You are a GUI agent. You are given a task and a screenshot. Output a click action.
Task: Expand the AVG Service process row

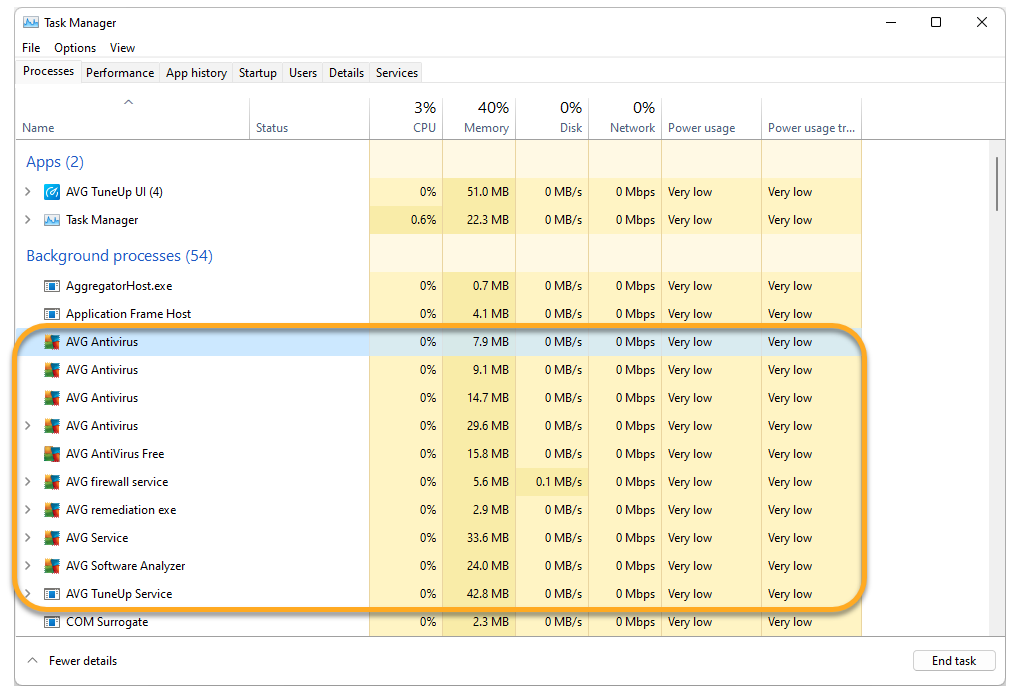pos(28,538)
